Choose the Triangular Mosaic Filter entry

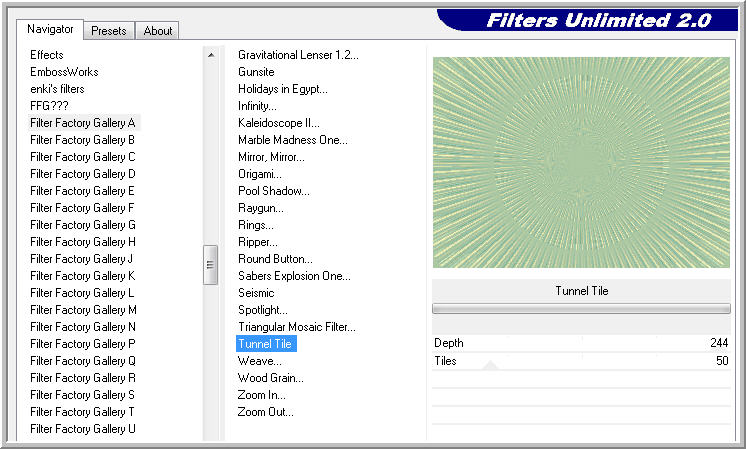pyautogui.click(x=297, y=327)
